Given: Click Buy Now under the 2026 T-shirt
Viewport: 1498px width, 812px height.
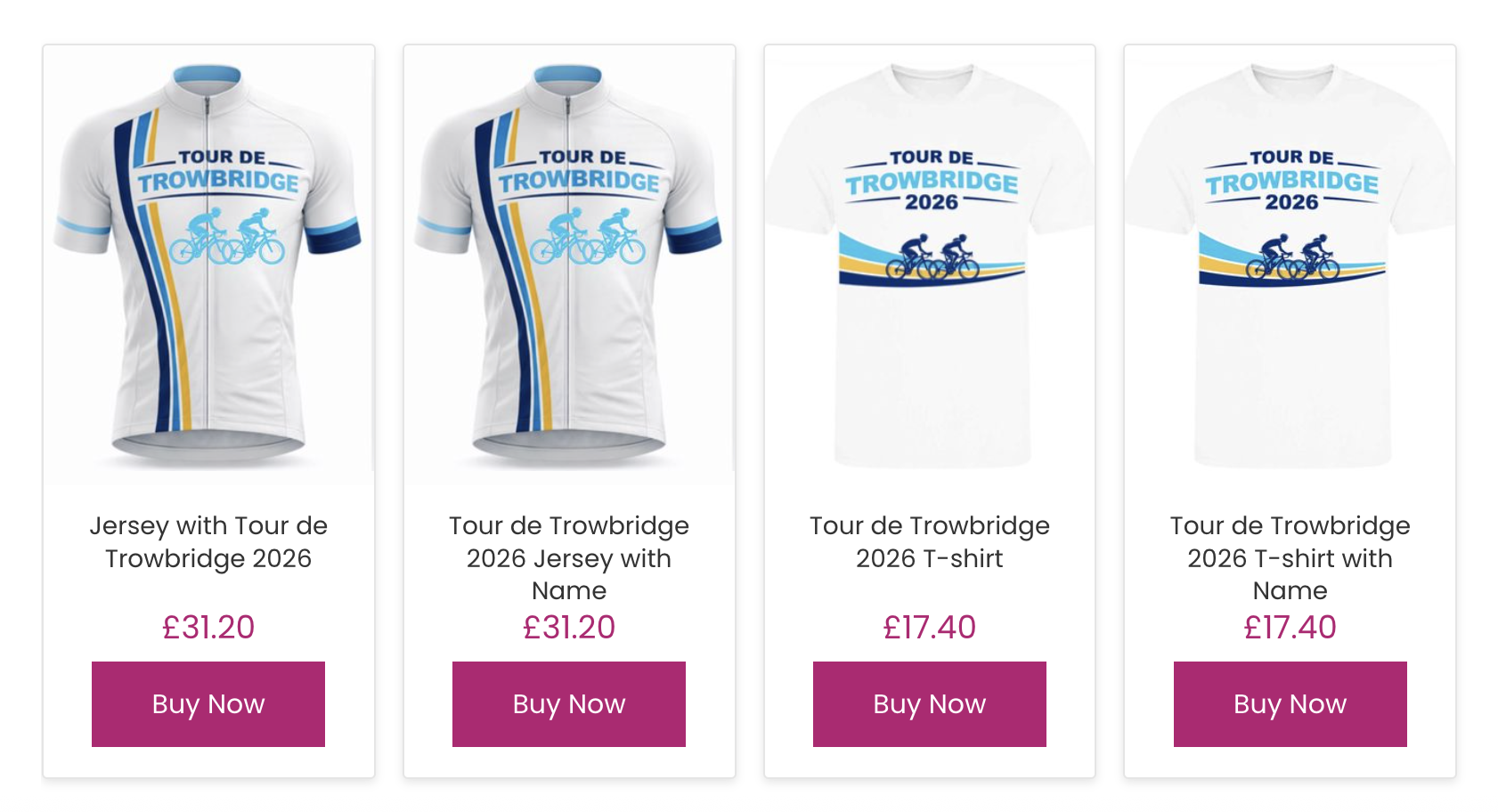Looking at the screenshot, I should coord(930,703).
